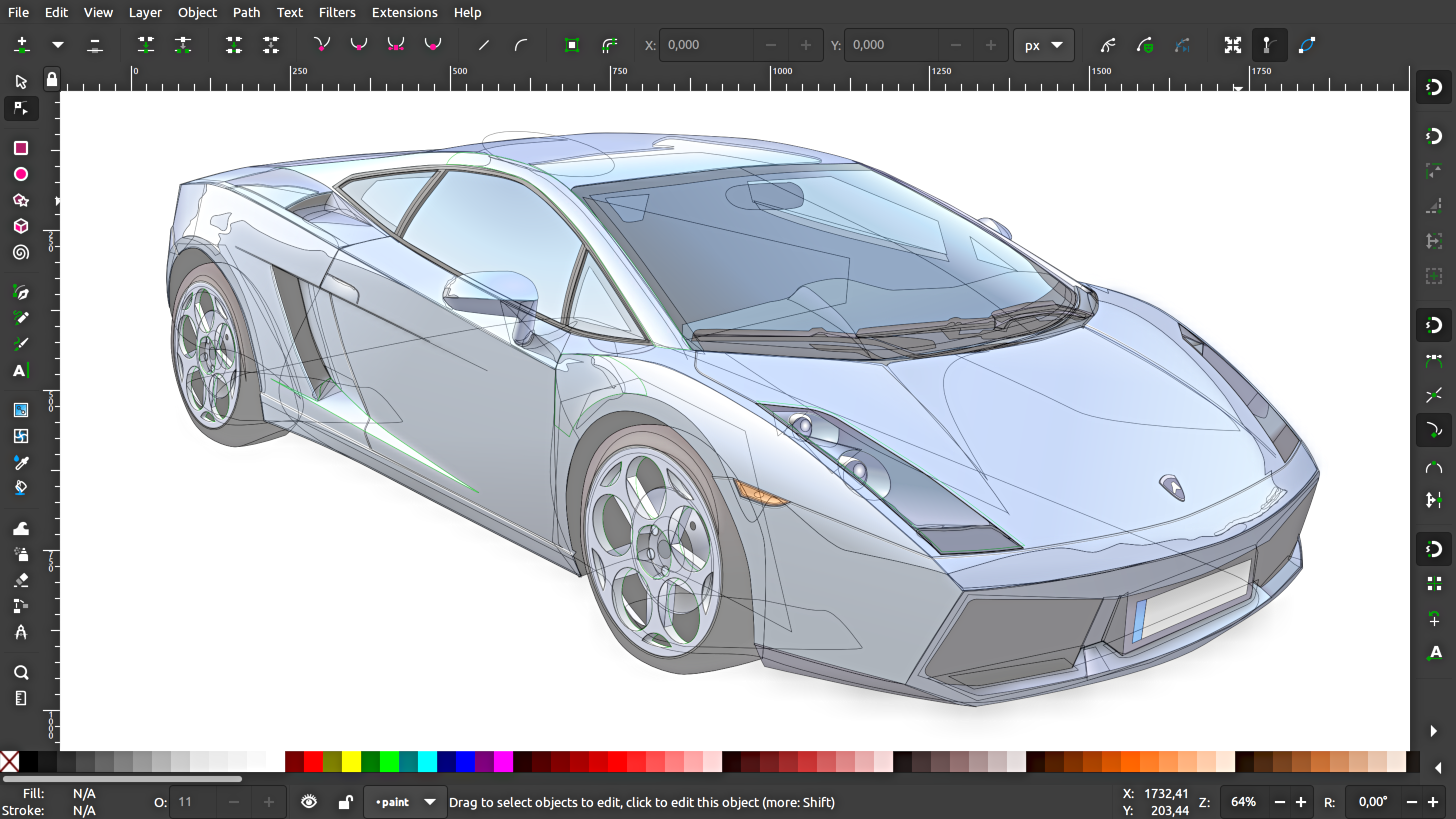Select the Pen (Bezier) tool

click(x=21, y=292)
